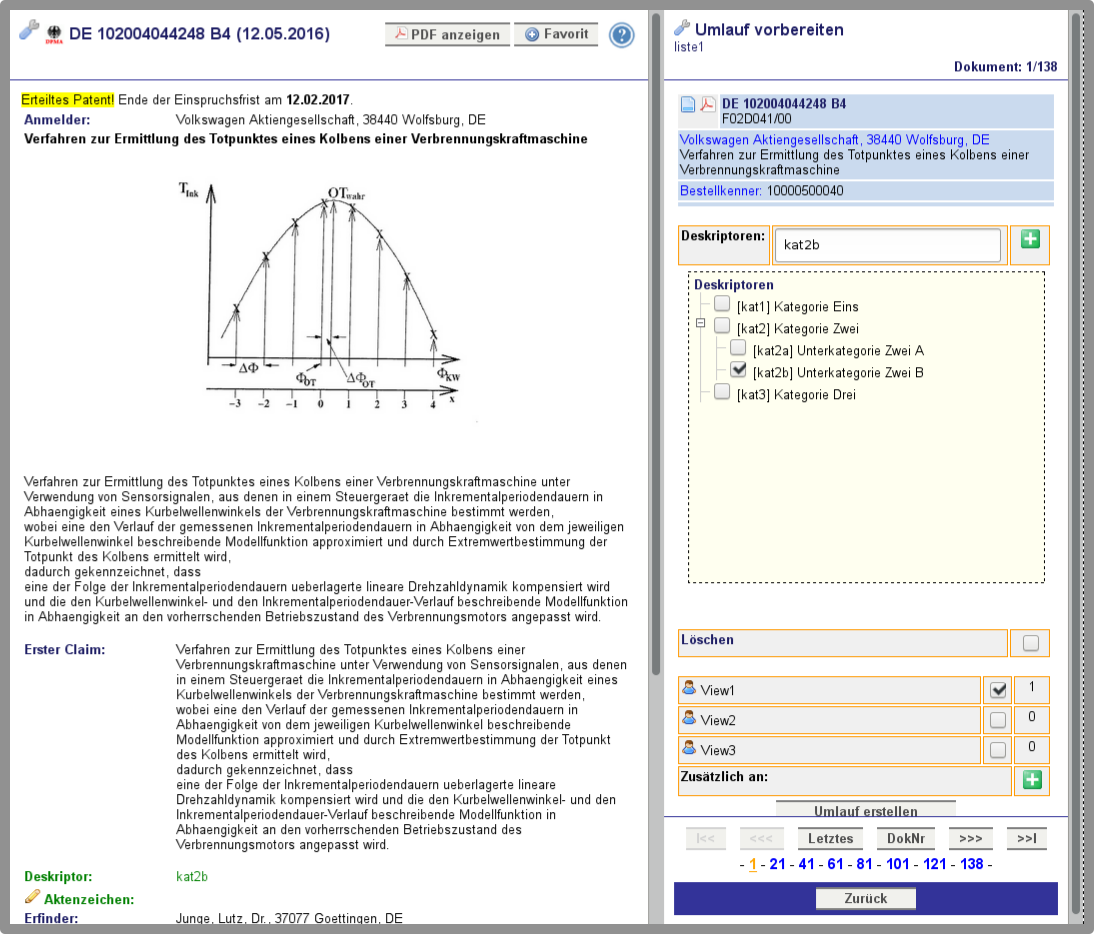Click the user icon of View2
Image resolution: width=1094 pixels, height=934 pixels.
tap(689, 718)
